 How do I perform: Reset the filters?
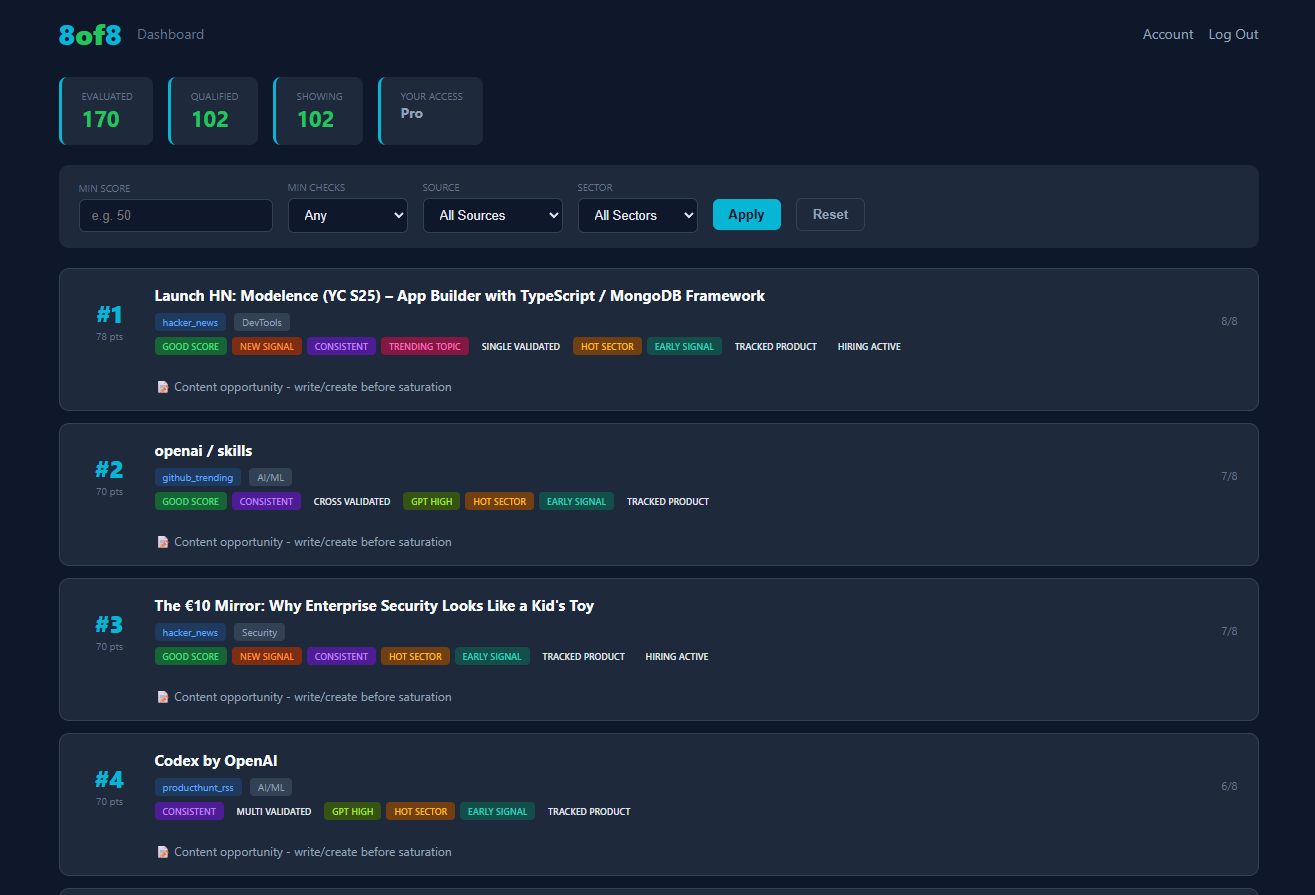tap(829, 214)
